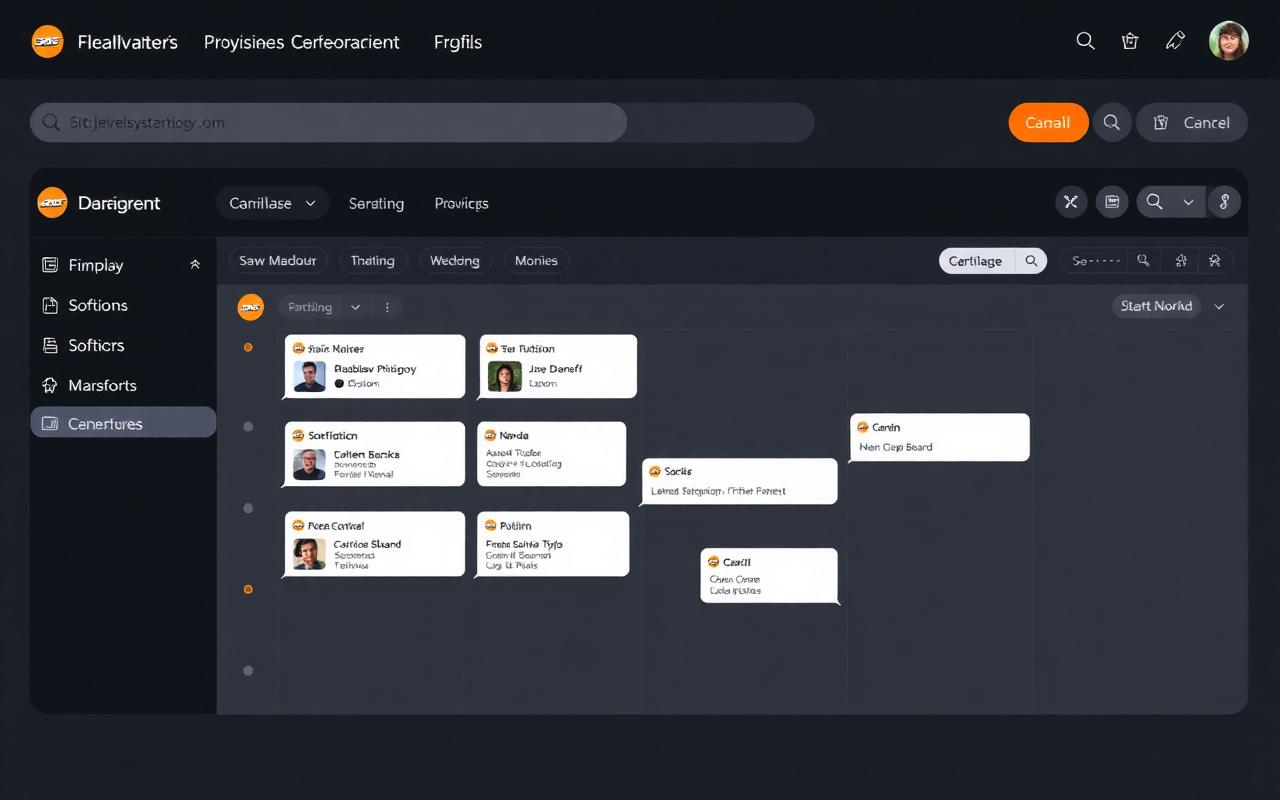Viewport: 1280px width, 800px height.
Task: Click the Softicrs list icon
Action: pos(50,345)
